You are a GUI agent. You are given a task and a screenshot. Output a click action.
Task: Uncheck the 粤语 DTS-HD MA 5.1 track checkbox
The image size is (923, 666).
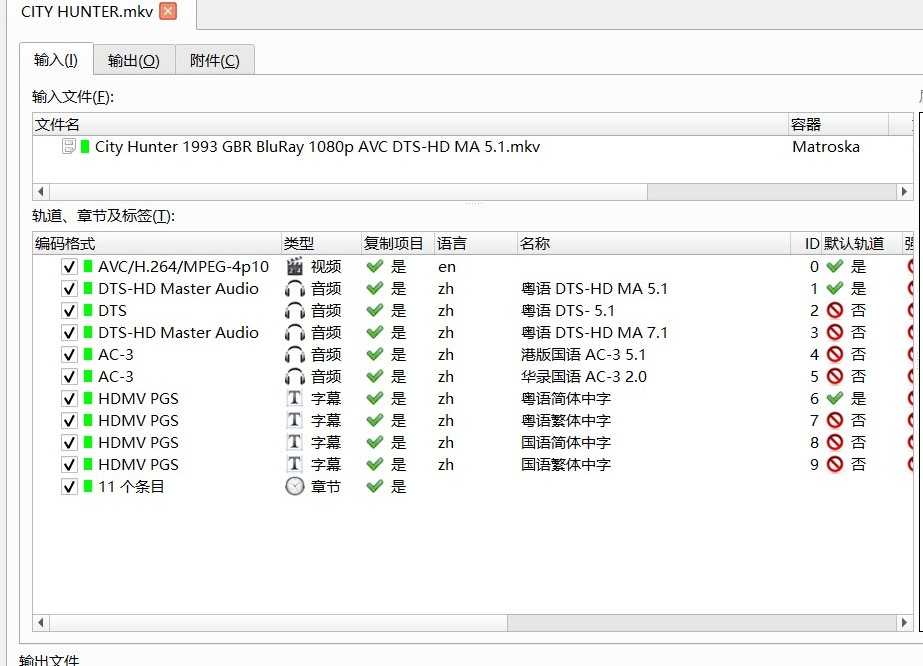coord(69,289)
